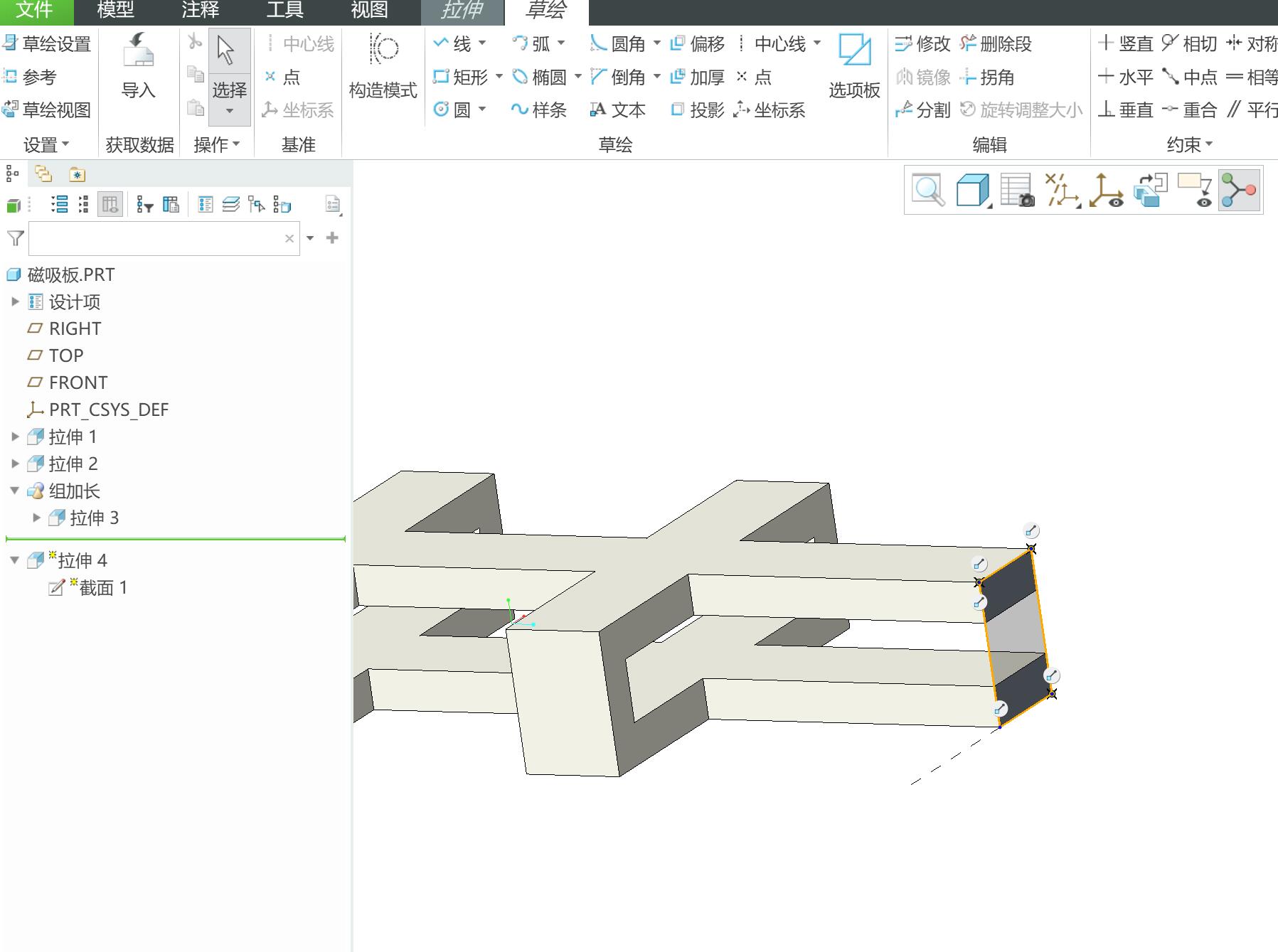Toggle the model tree columns display icon

110,205
